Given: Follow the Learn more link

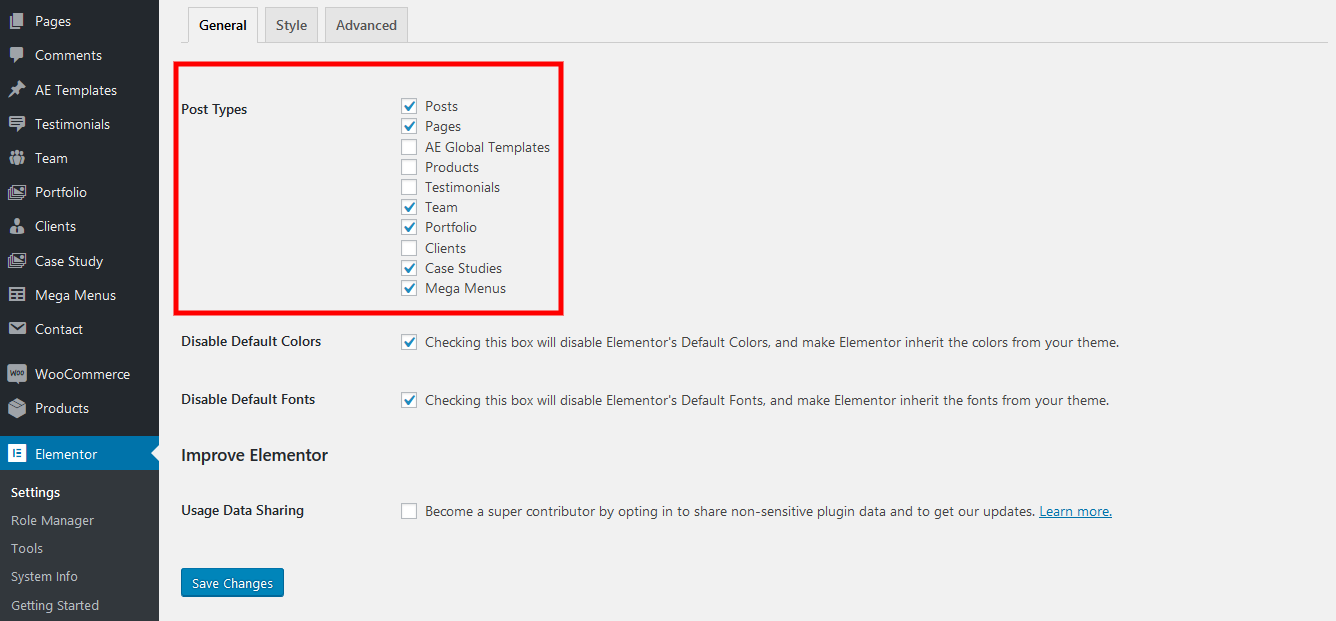Looking at the screenshot, I should tap(1075, 511).
